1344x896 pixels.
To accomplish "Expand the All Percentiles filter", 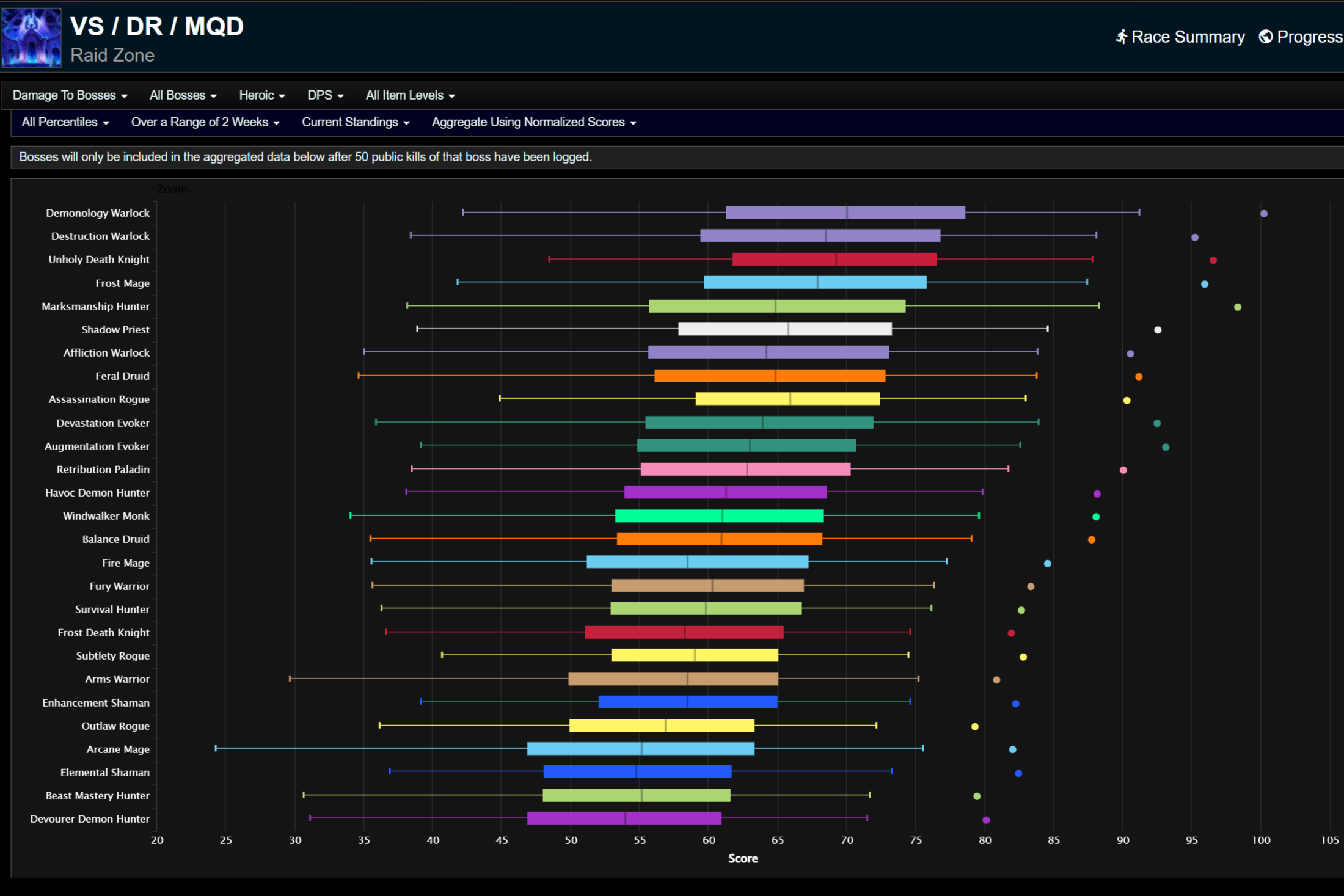I will click(x=65, y=122).
